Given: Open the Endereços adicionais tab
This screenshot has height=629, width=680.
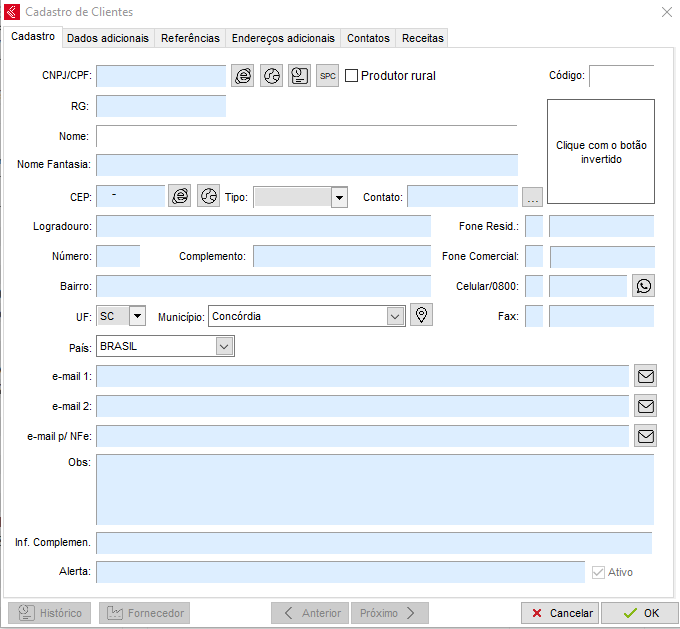Looking at the screenshot, I should click(x=283, y=38).
